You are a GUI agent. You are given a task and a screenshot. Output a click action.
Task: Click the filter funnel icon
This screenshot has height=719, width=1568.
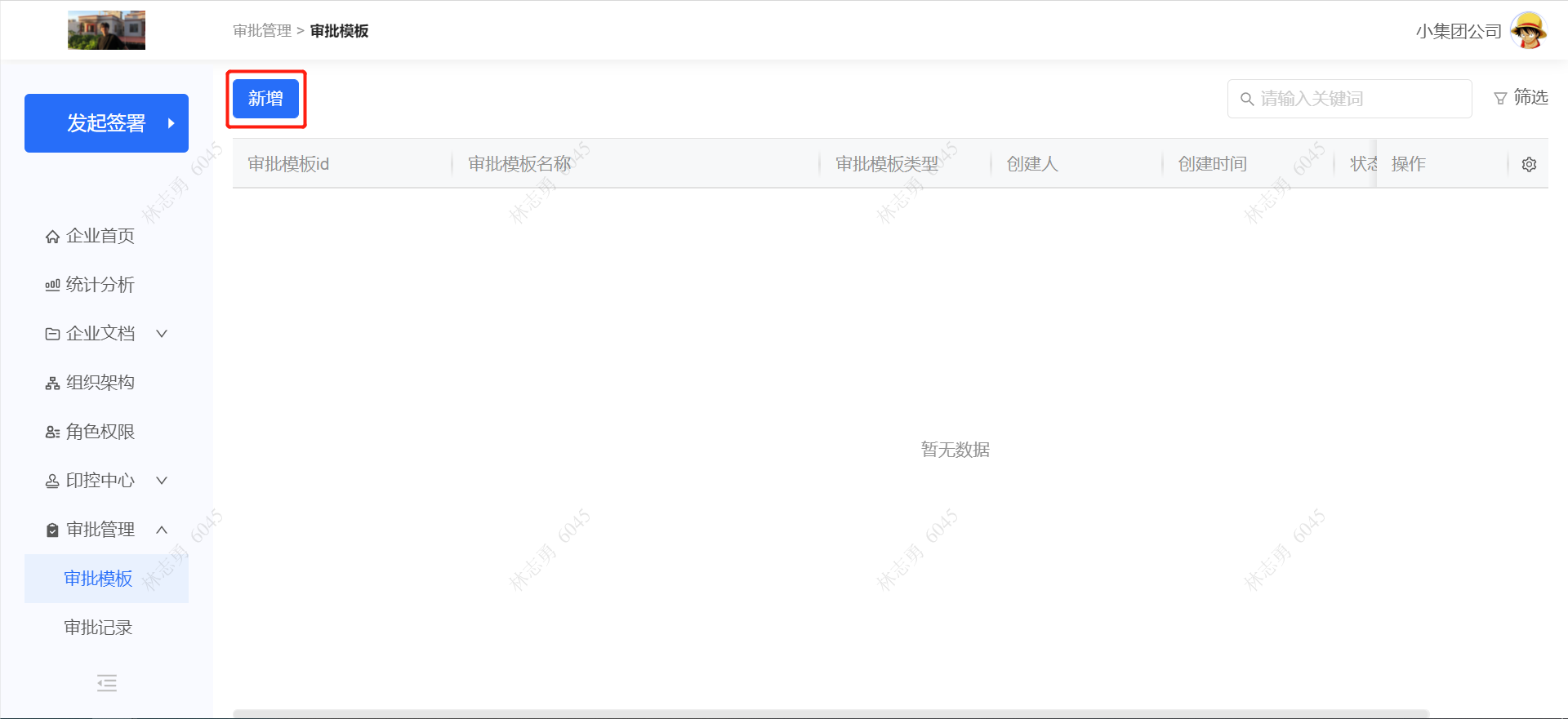tap(1500, 99)
